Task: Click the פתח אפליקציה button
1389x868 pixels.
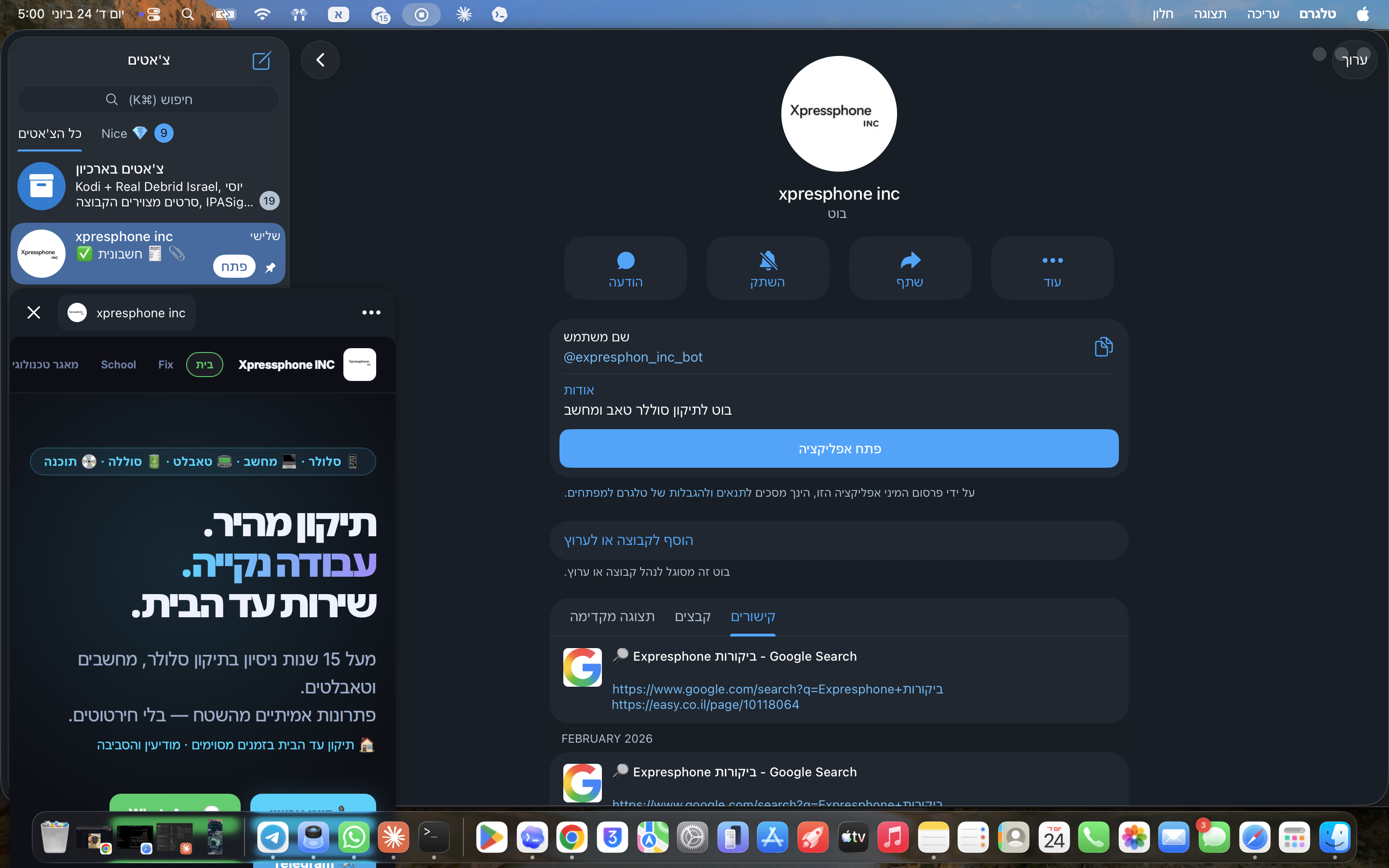Action: (839, 448)
